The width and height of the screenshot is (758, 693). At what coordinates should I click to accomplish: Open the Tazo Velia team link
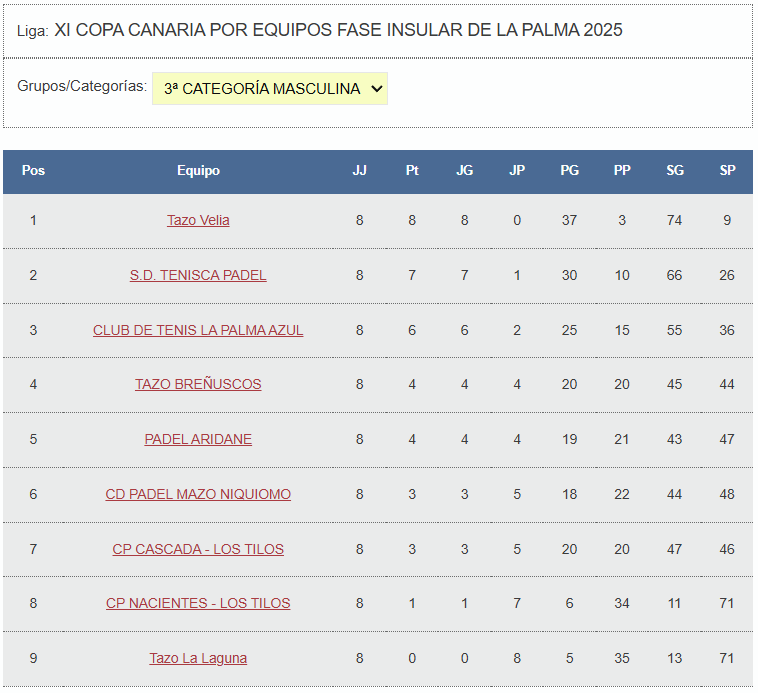click(x=198, y=220)
